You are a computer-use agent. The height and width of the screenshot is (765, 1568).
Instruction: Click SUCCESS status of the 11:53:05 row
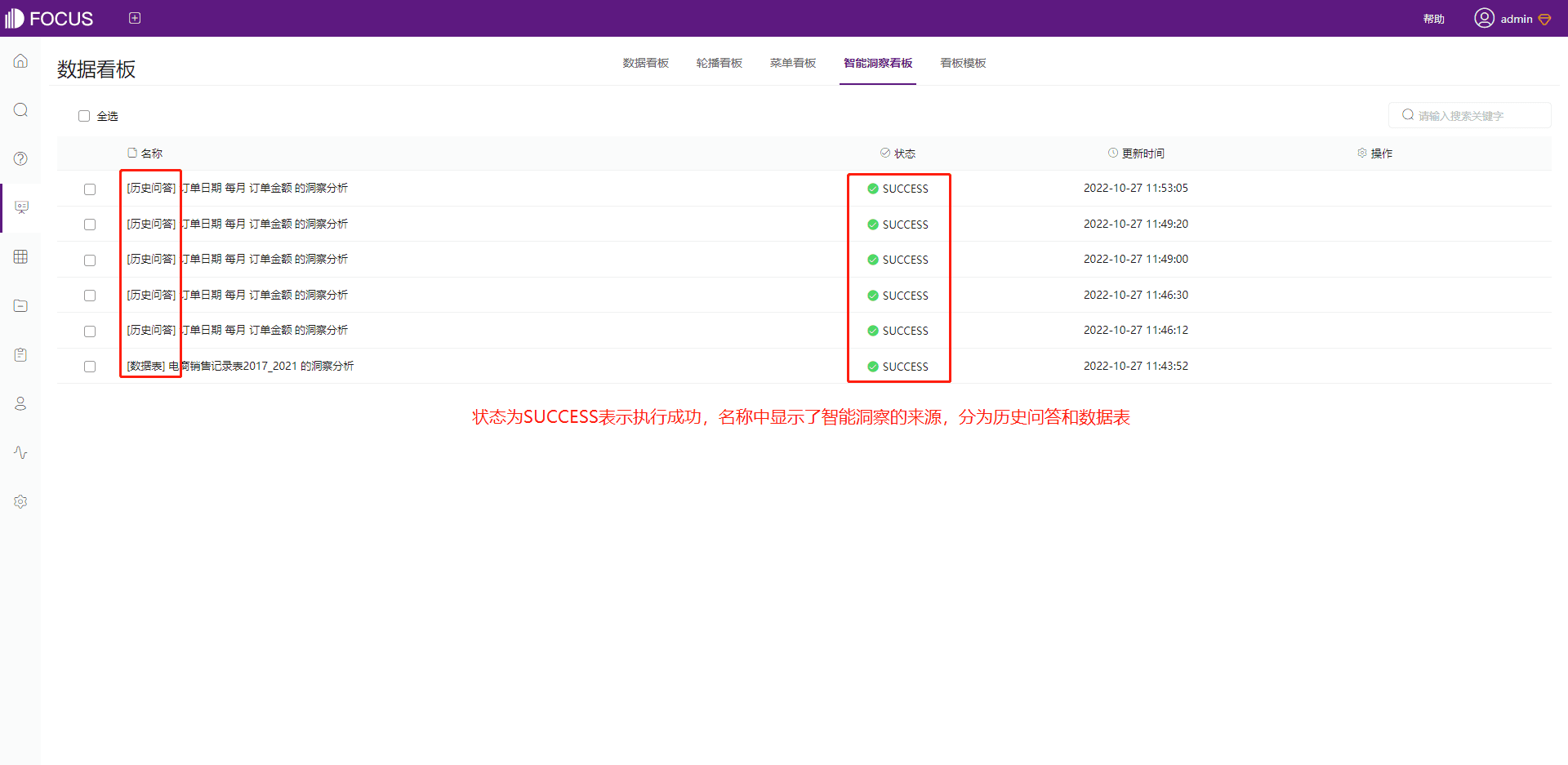tap(898, 189)
